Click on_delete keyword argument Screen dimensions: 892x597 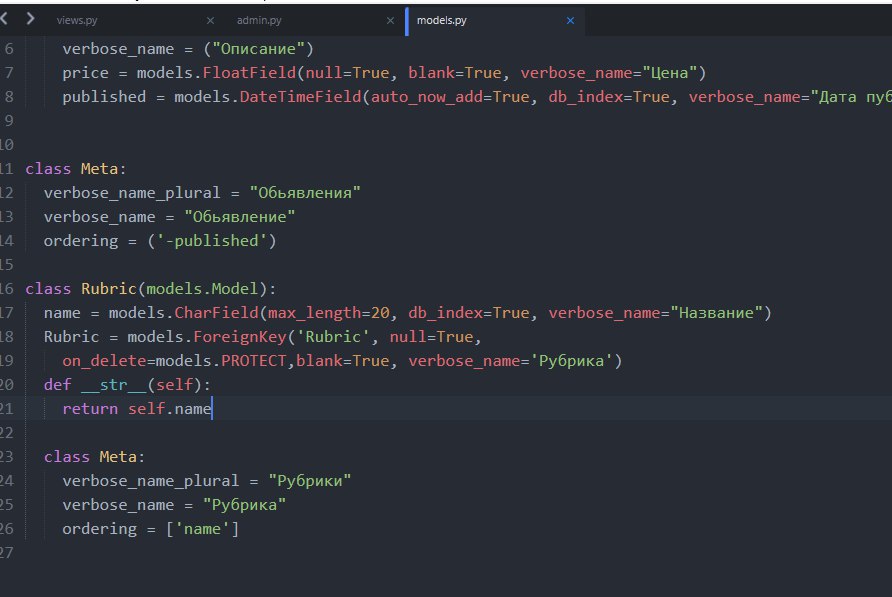click(104, 361)
